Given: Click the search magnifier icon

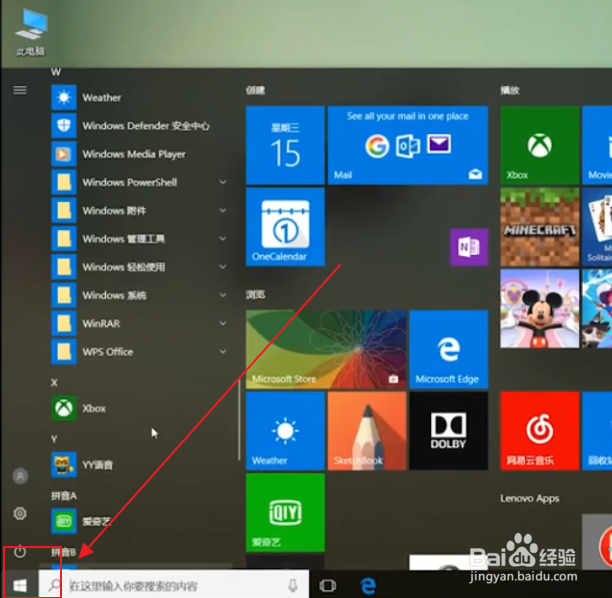Looking at the screenshot, I should pyautogui.click(x=54, y=585).
